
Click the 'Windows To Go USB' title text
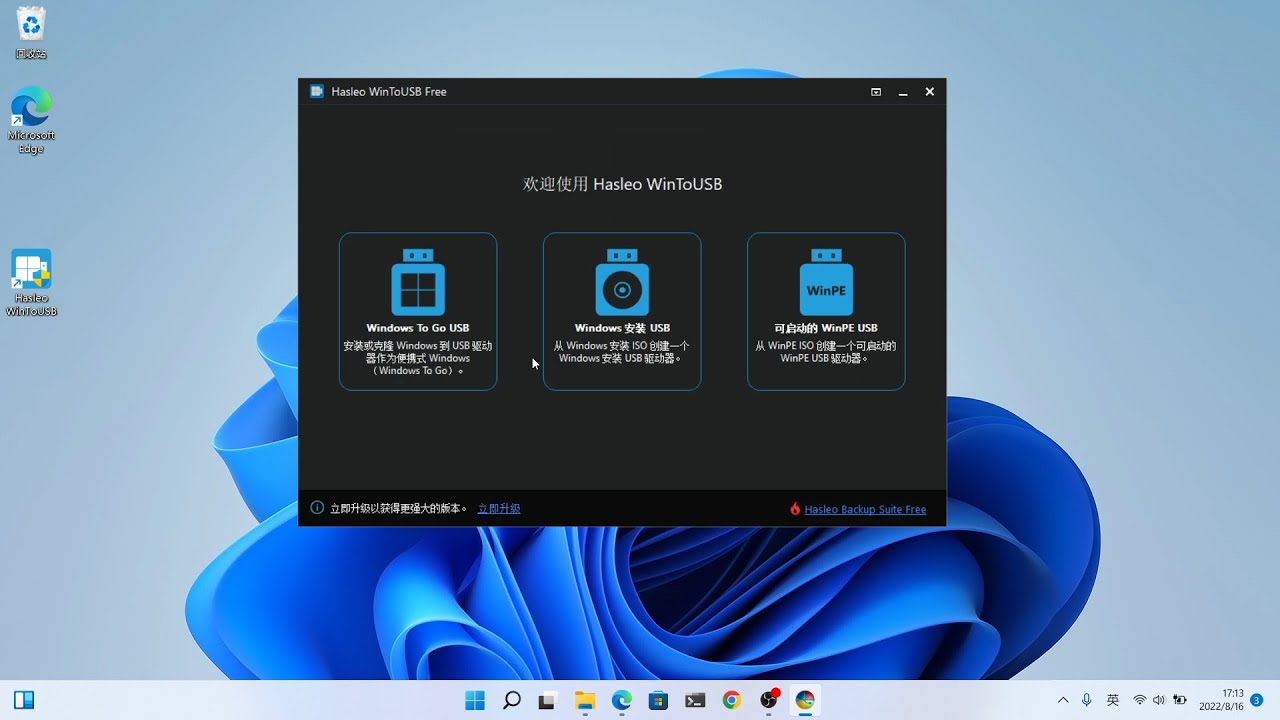pos(418,328)
